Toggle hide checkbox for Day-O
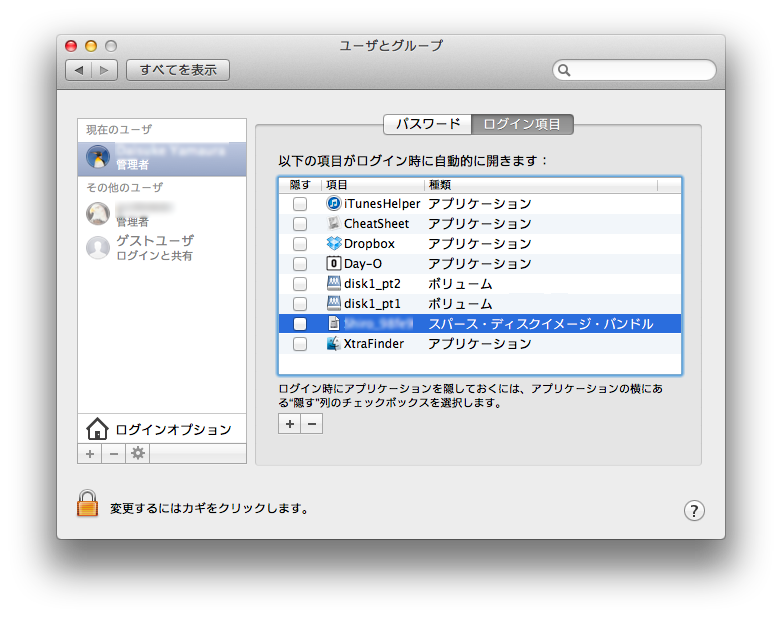The image size is (782, 618). (300, 263)
